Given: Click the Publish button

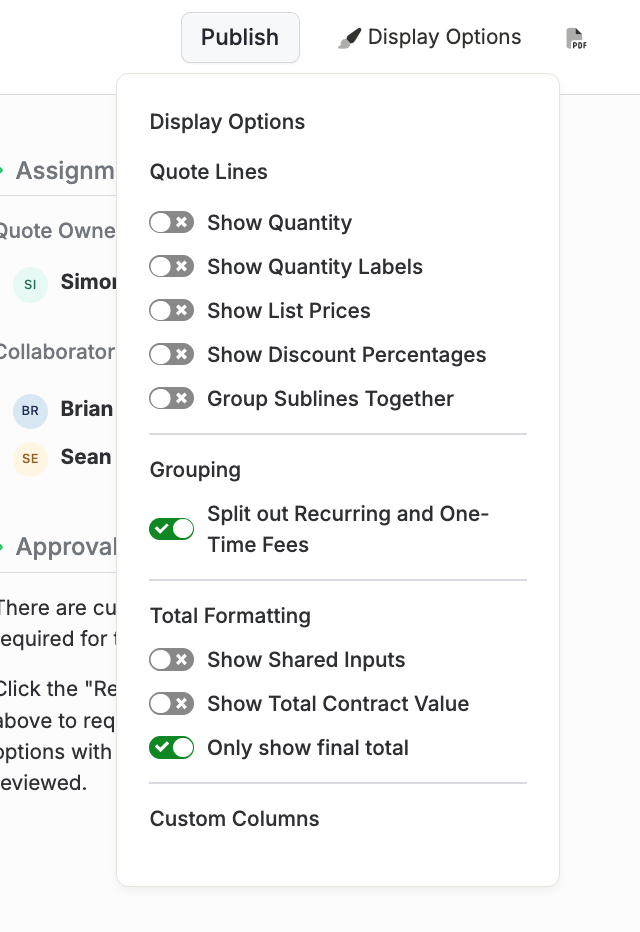Looking at the screenshot, I should [x=240, y=37].
